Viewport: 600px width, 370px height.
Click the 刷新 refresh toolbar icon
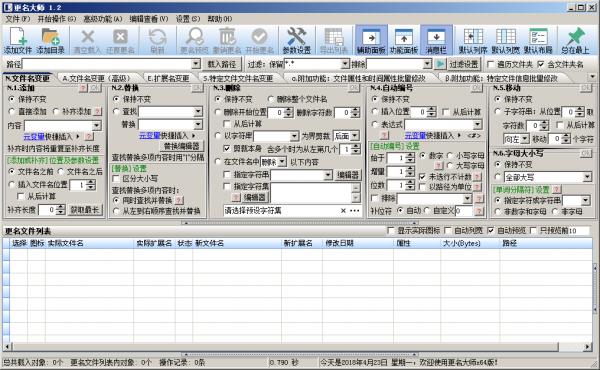[x=157, y=40]
